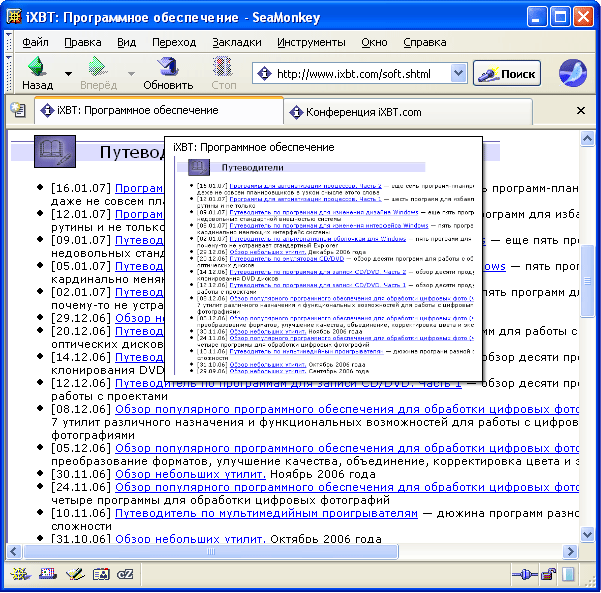The height and width of the screenshot is (593, 601).
Task: Click the horizontal scrollbar thumb
Action: click(x=211, y=552)
